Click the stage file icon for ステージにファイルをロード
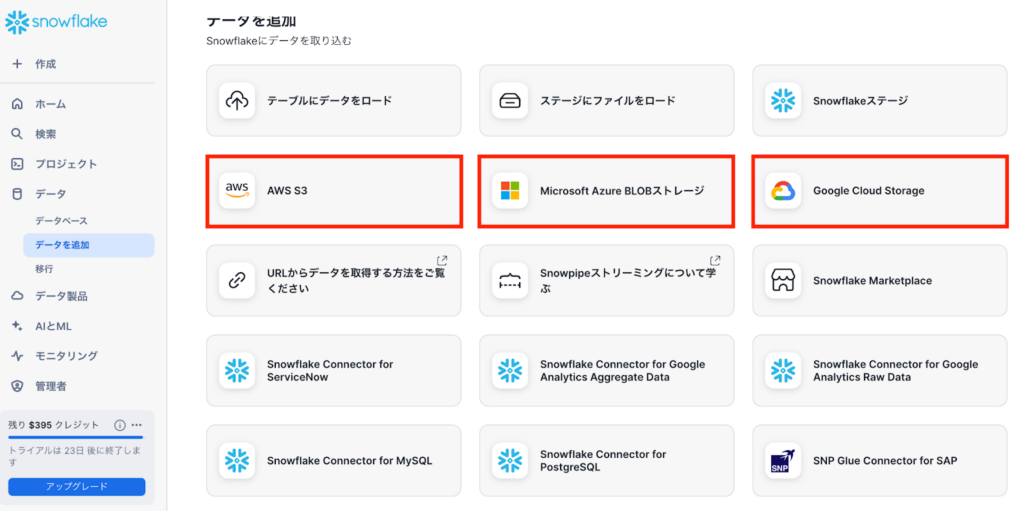Screen dimensions: 1024x511 click(510, 100)
